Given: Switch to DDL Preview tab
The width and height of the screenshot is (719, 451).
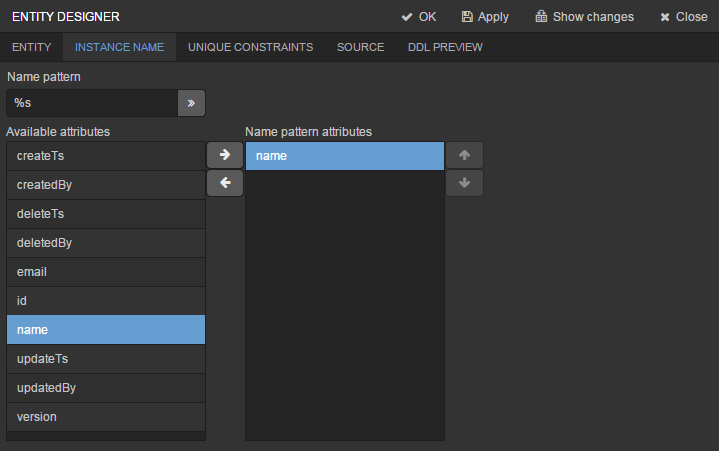Looking at the screenshot, I should tap(445, 47).
